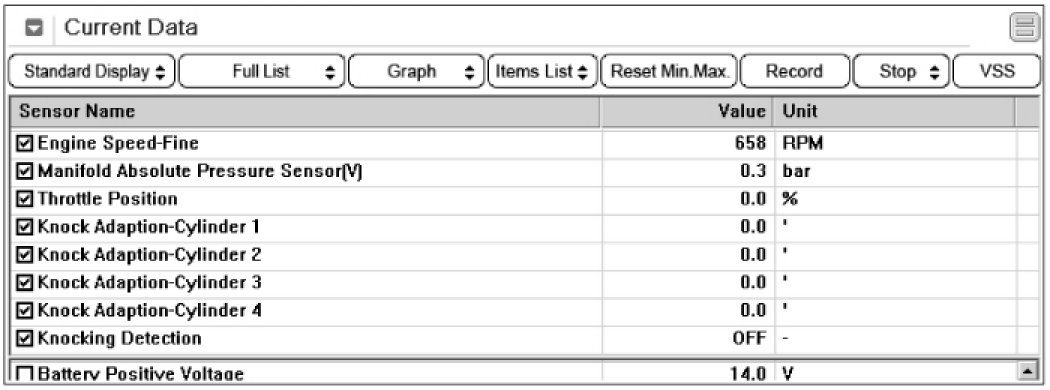
Task: Click the VSS button
Action: point(996,72)
